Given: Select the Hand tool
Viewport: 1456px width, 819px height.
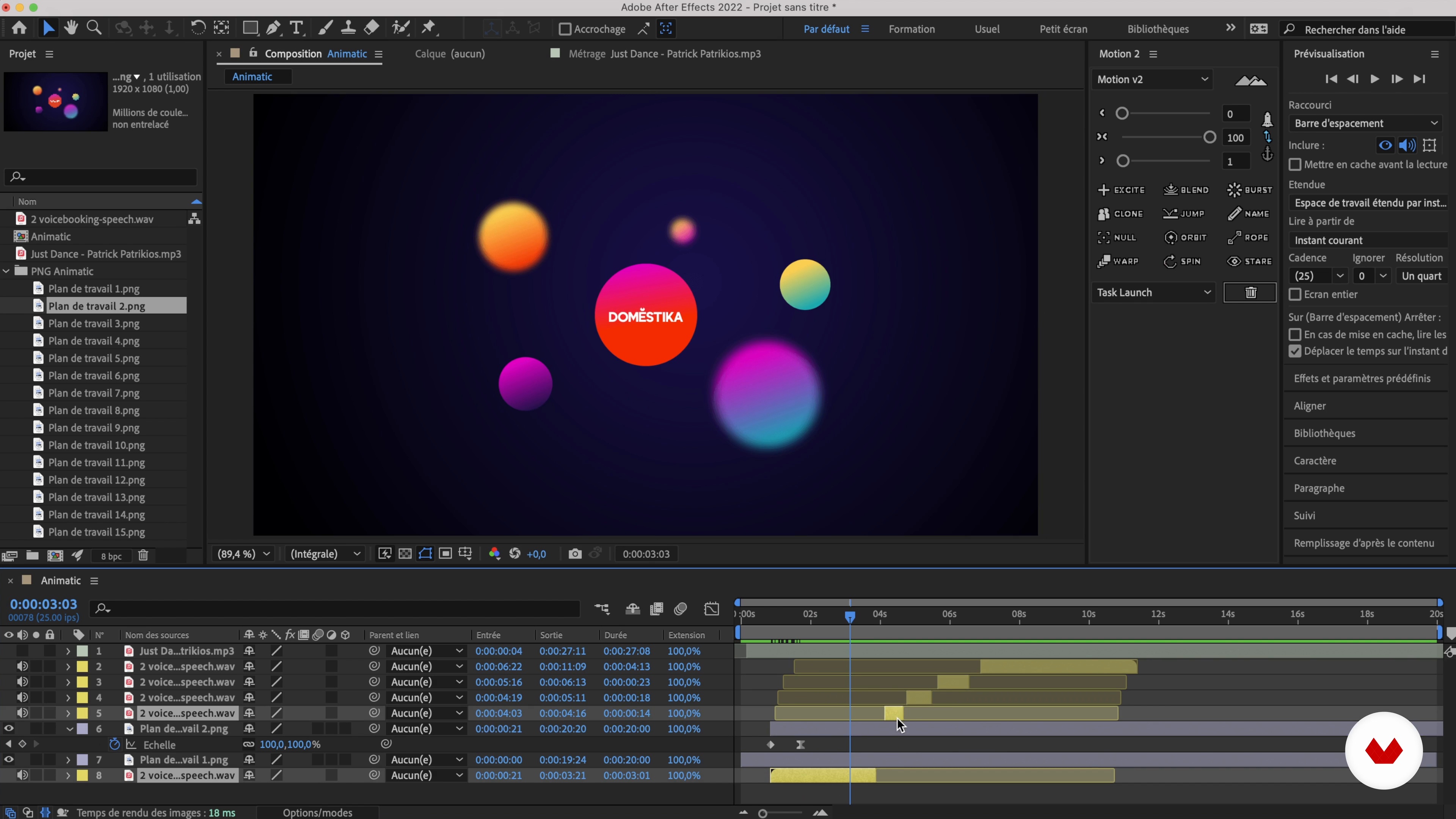Looking at the screenshot, I should click(x=71, y=28).
